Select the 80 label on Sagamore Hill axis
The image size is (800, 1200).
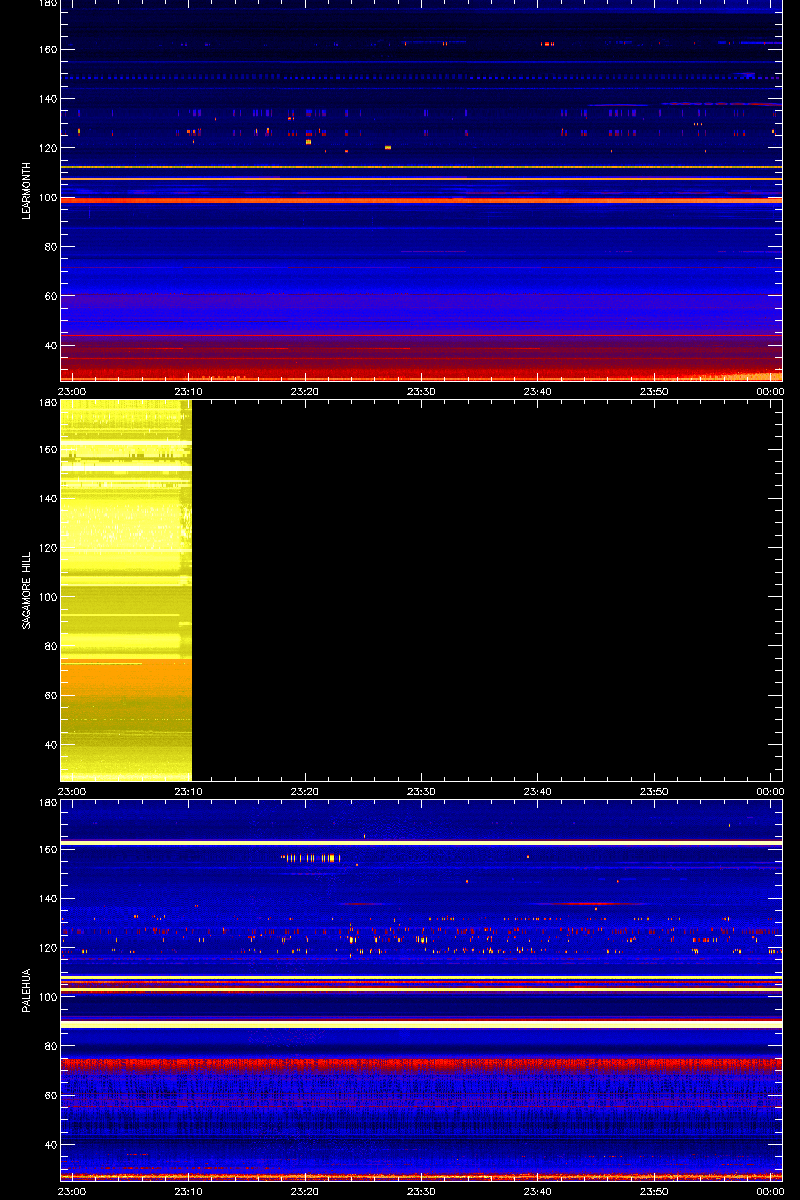[50, 647]
